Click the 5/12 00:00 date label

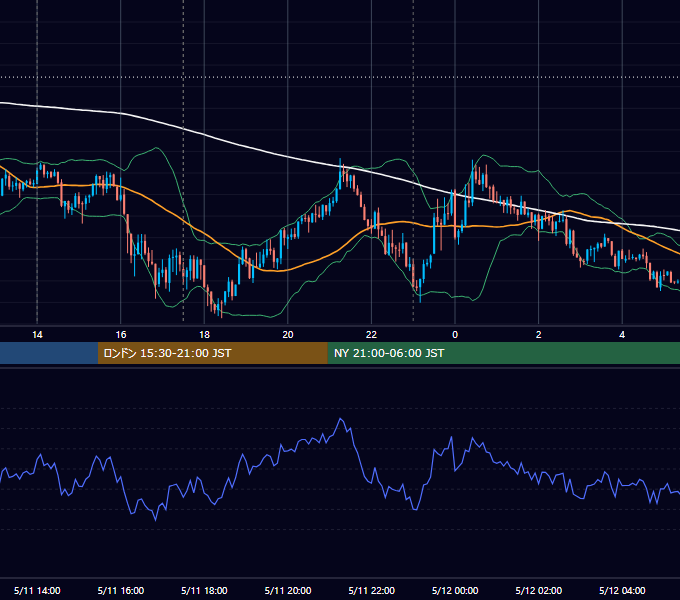[x=455, y=590]
